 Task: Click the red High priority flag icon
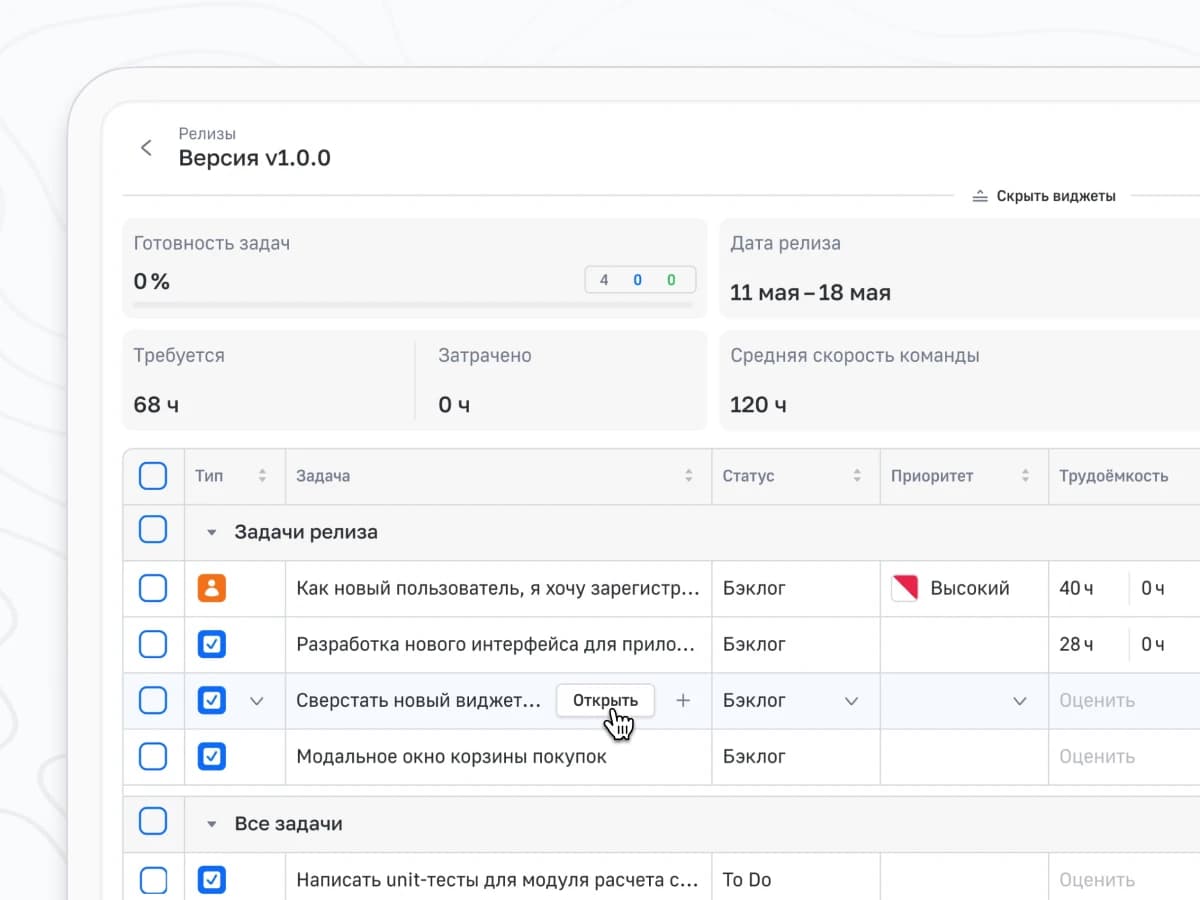904,588
